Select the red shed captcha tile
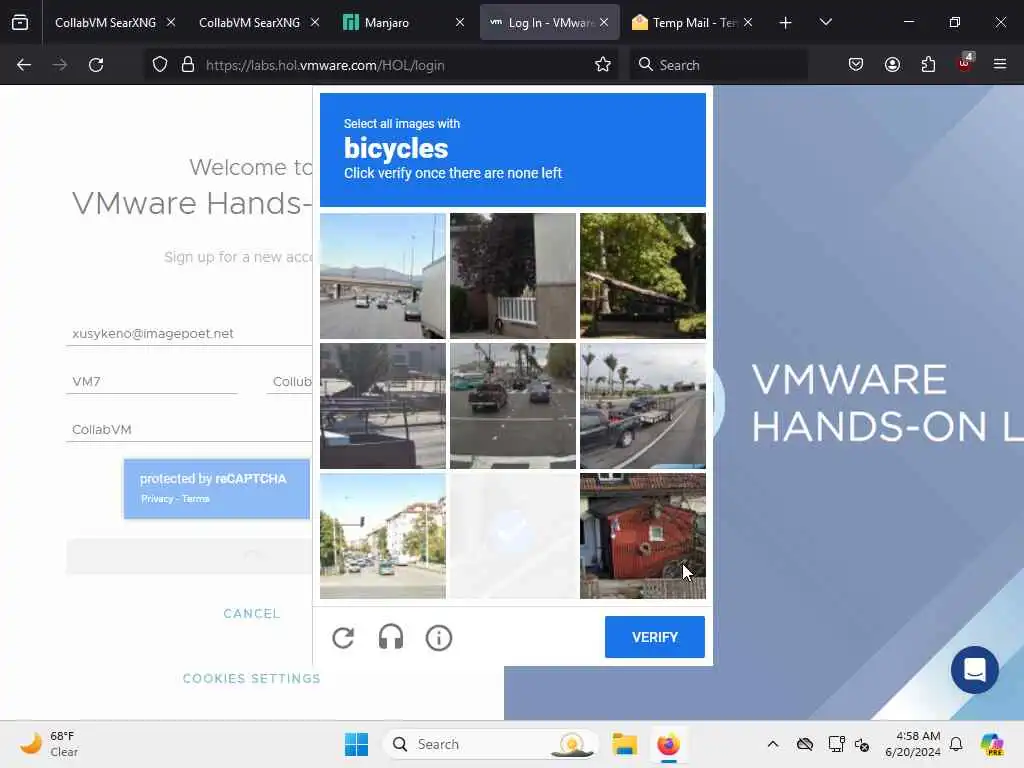Screen dimensions: 1024x768 click(x=643, y=536)
